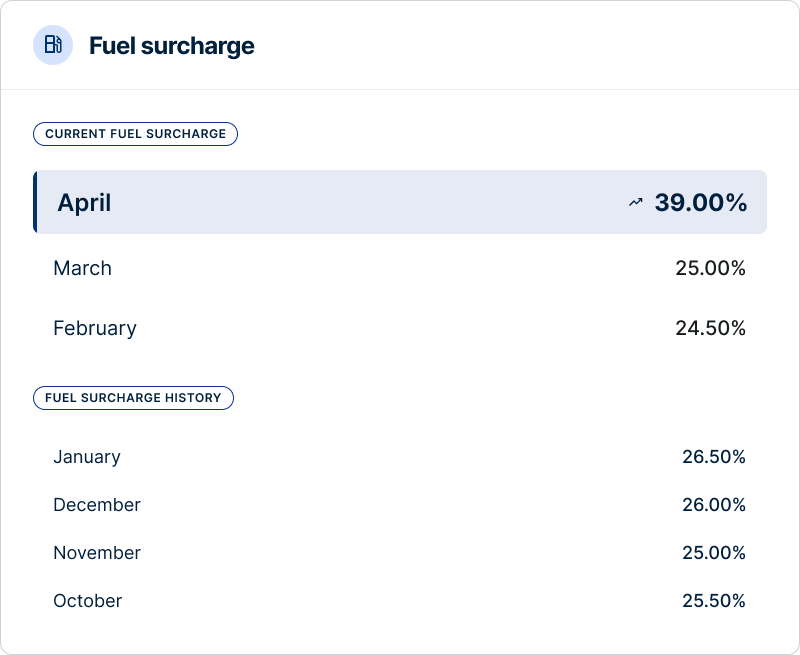This screenshot has height=655, width=800.
Task: Click November's 25.00% surcharge value
Action: (x=713, y=553)
